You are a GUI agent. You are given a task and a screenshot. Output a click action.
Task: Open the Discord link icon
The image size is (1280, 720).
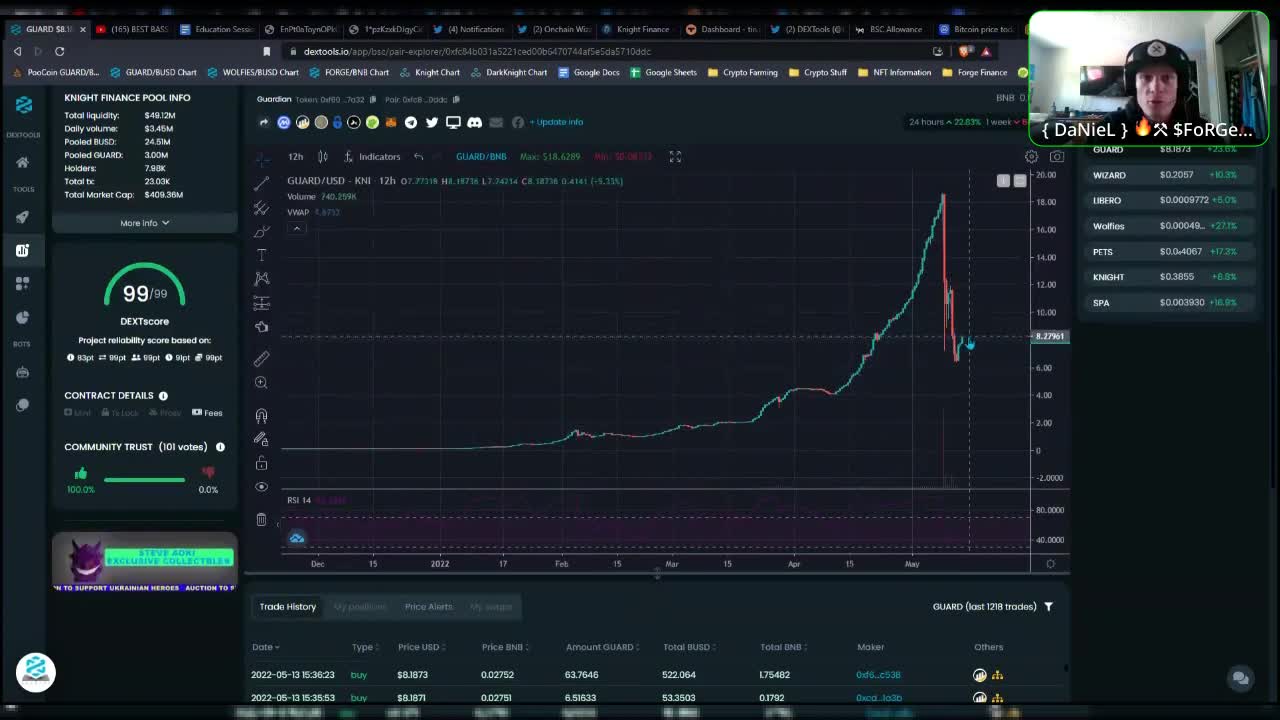coord(474,122)
